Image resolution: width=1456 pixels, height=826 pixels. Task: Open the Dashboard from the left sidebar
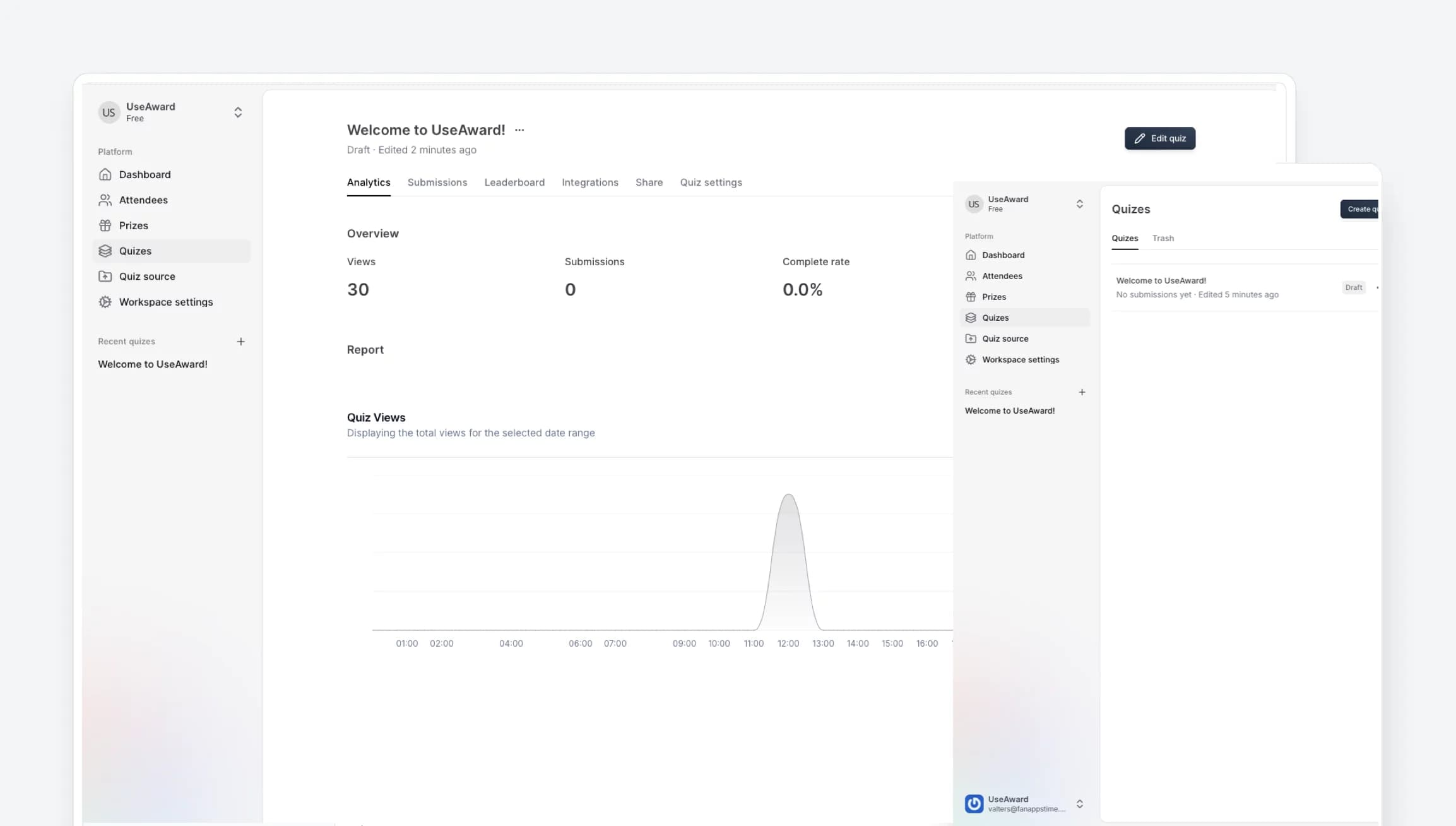pyautogui.click(x=145, y=174)
